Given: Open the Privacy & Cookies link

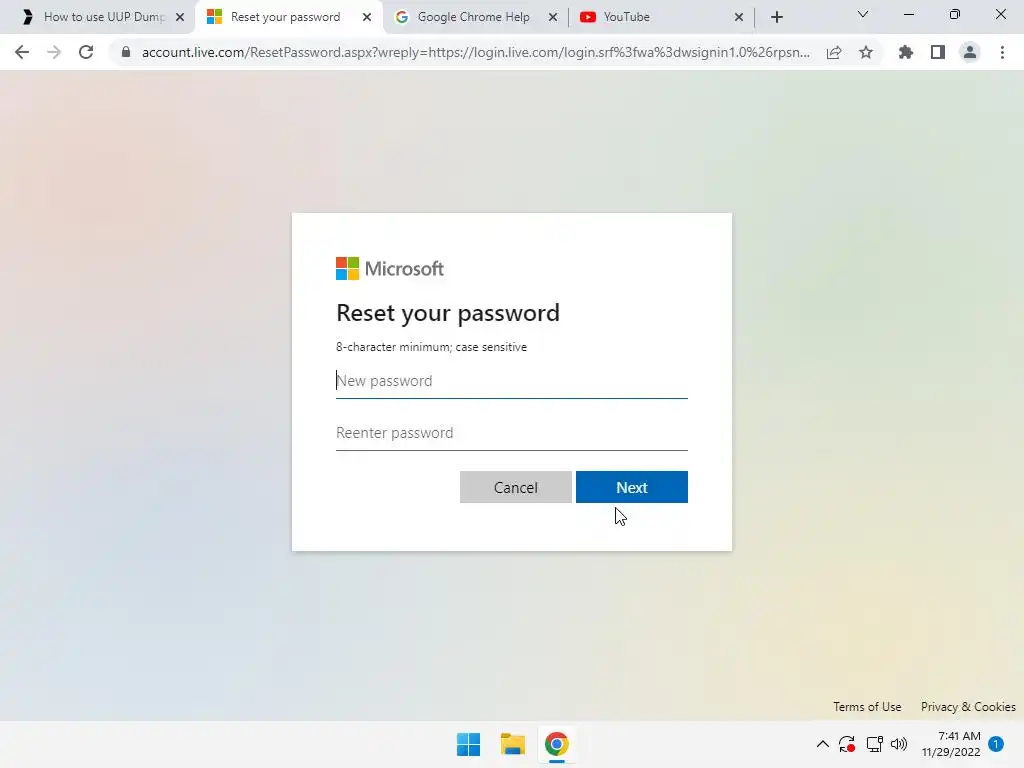Looking at the screenshot, I should point(968,707).
